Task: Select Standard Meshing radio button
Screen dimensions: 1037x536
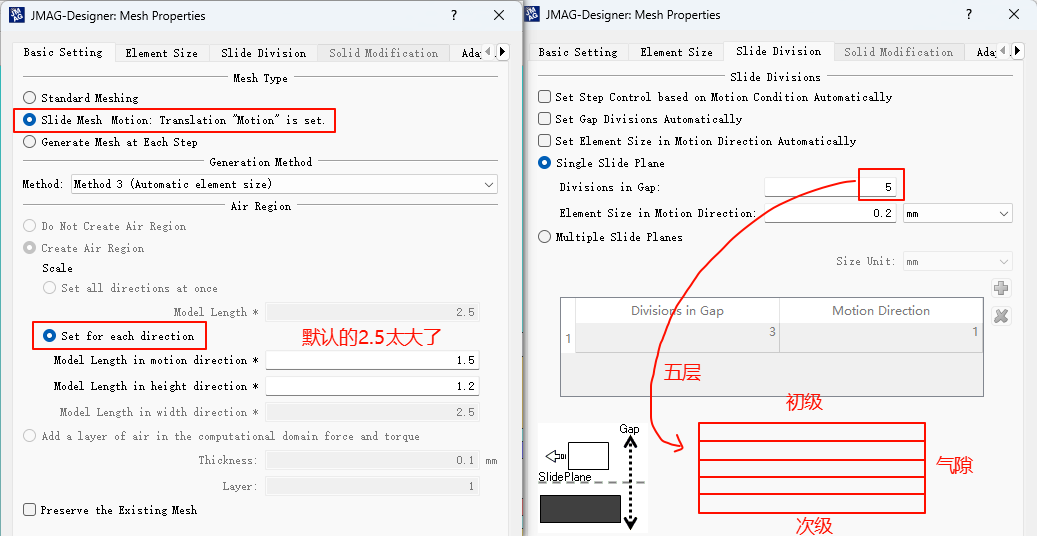Action: [30, 98]
